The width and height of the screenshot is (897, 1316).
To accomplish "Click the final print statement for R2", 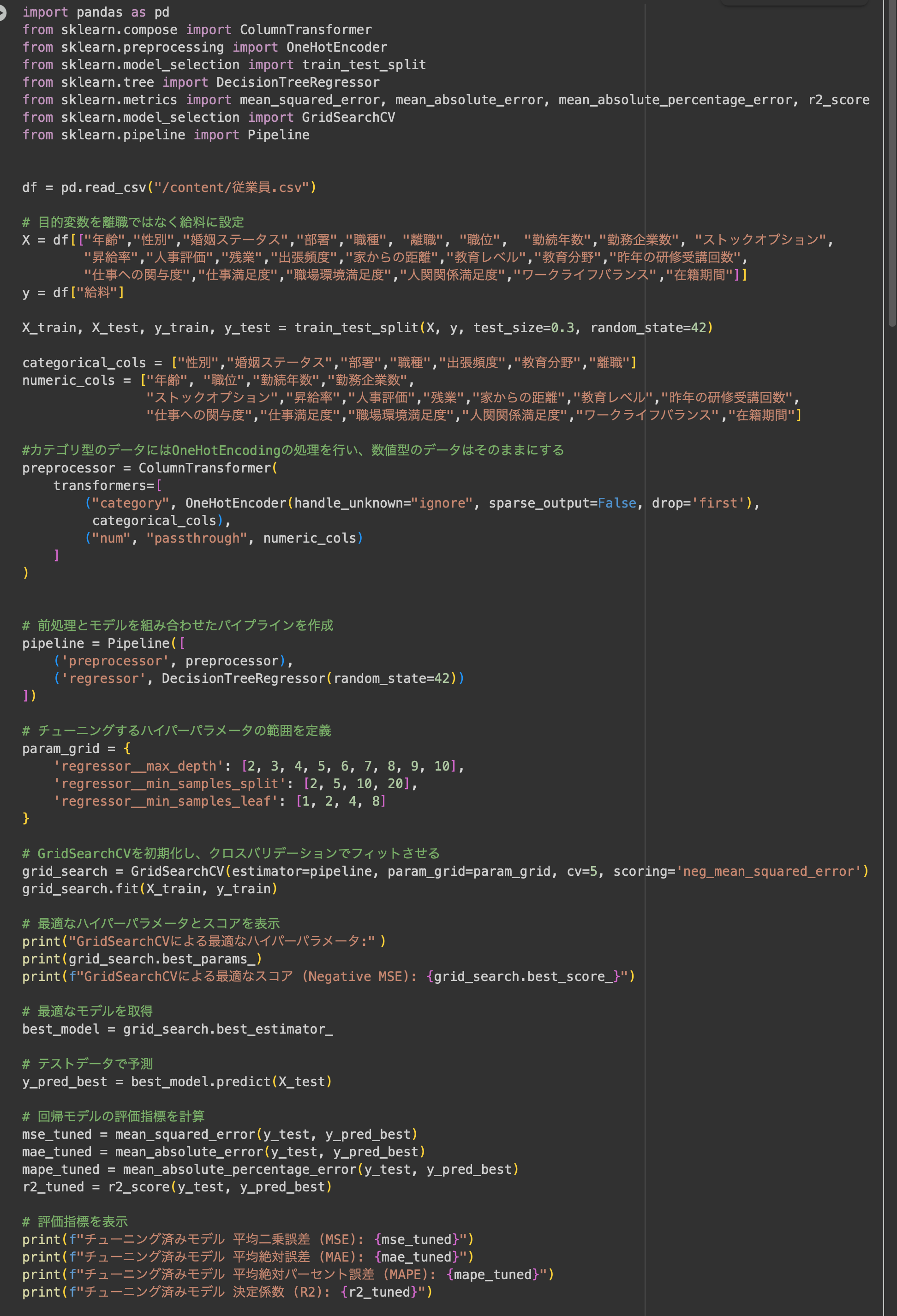I will [227, 1292].
